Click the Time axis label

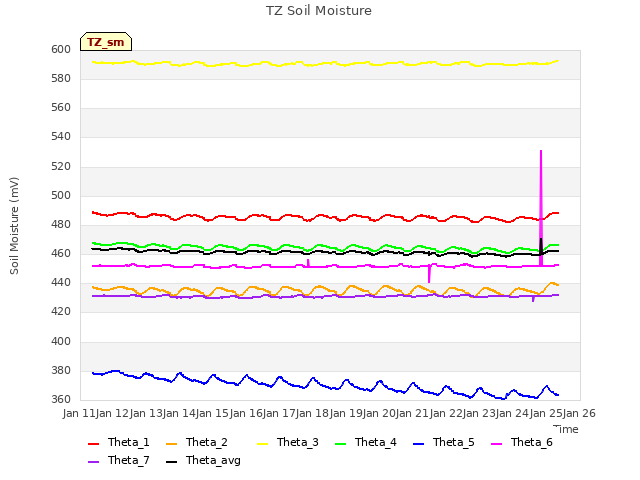coord(566,429)
